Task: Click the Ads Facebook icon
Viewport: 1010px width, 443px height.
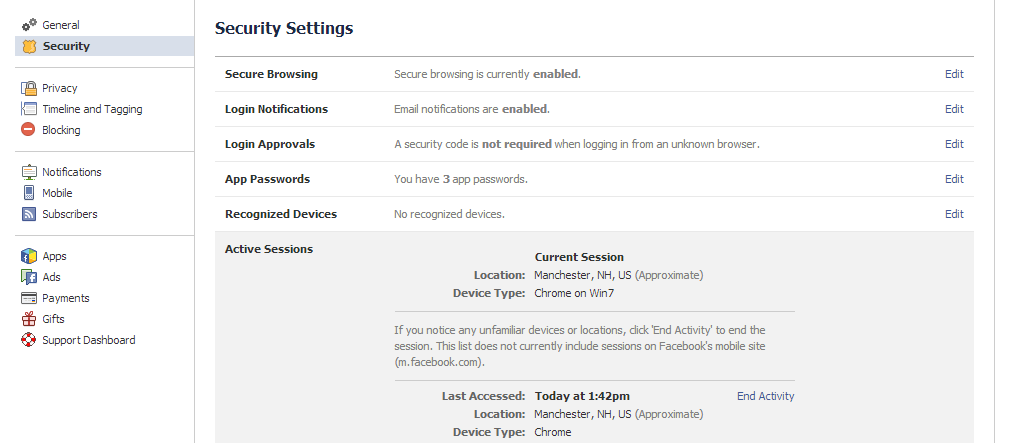Action: coord(29,277)
